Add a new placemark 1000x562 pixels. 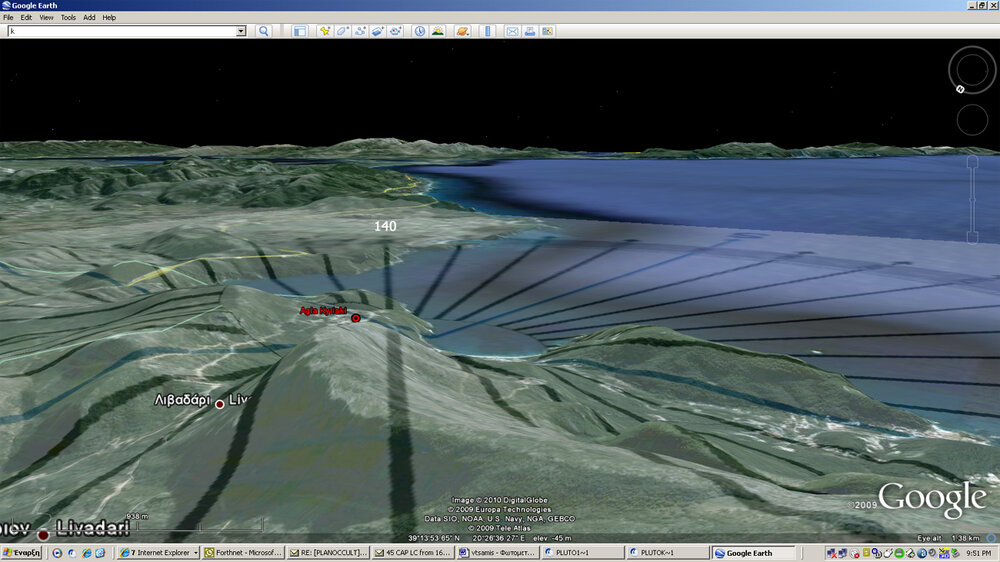325,31
